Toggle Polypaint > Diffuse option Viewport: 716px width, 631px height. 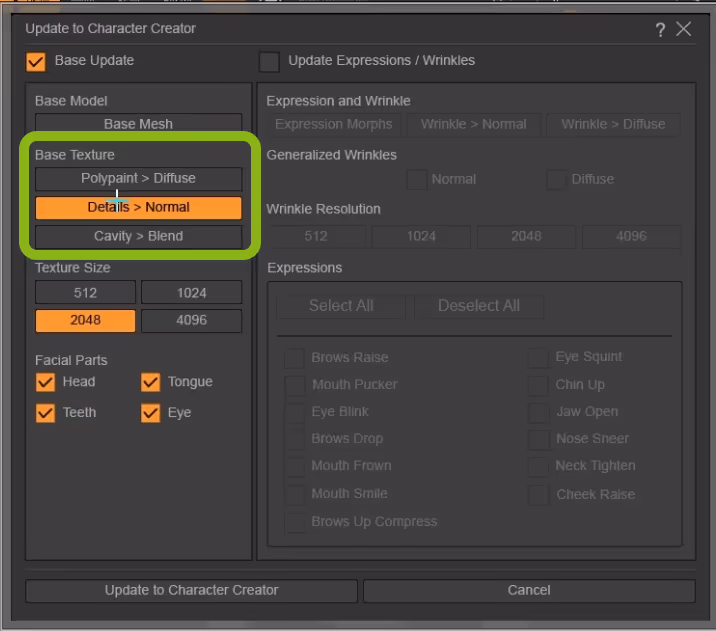[x=138, y=178]
